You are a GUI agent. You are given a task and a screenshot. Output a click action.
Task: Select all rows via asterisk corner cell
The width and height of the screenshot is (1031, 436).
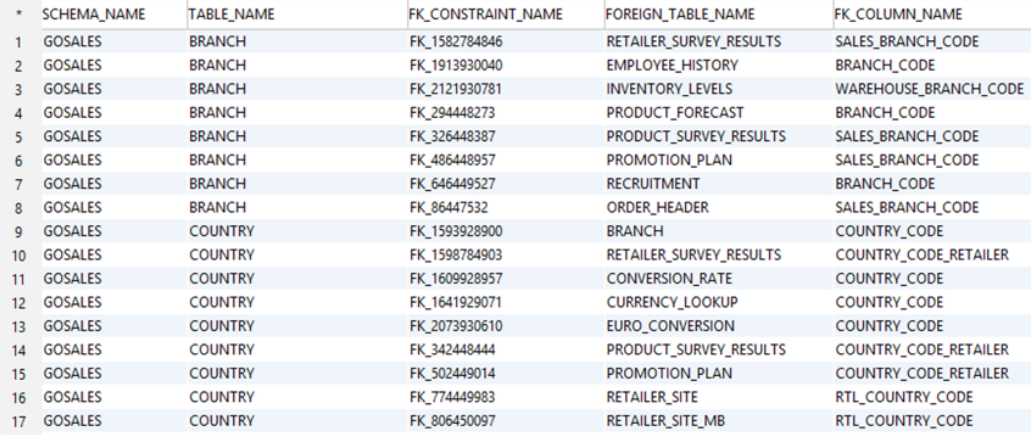coord(20,14)
